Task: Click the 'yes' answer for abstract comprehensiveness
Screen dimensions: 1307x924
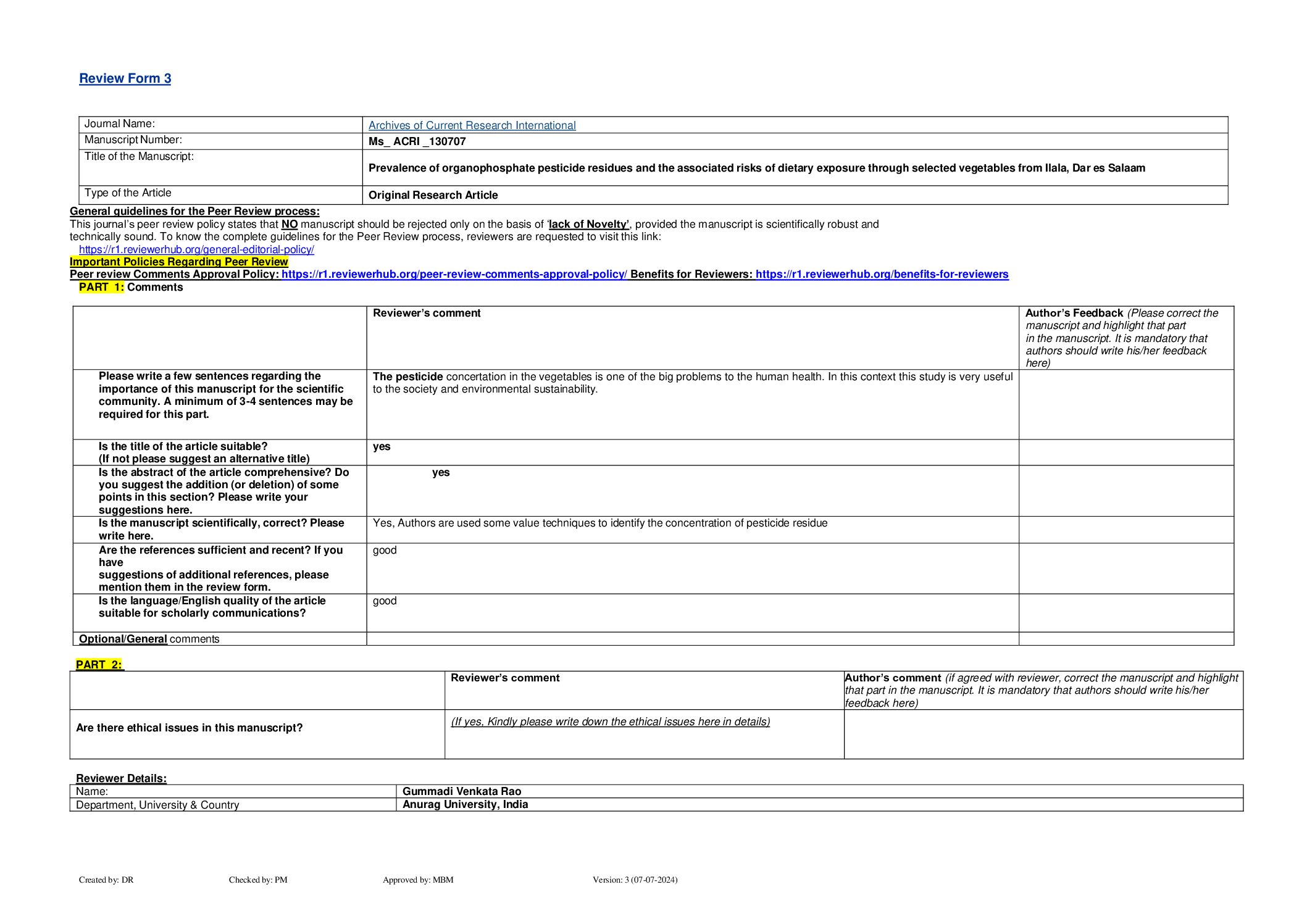Action: click(441, 472)
